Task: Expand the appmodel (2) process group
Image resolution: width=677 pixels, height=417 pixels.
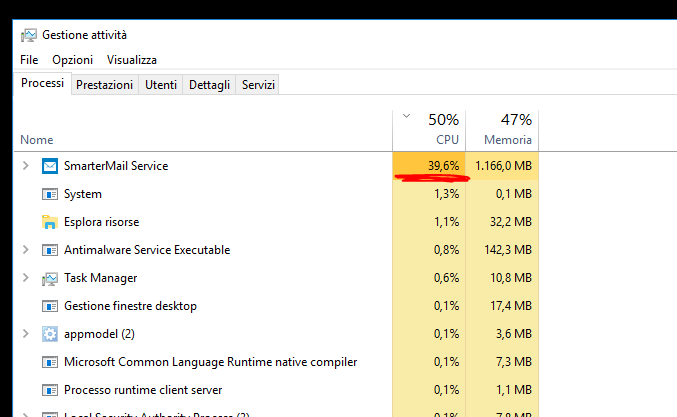Action: coord(26,334)
